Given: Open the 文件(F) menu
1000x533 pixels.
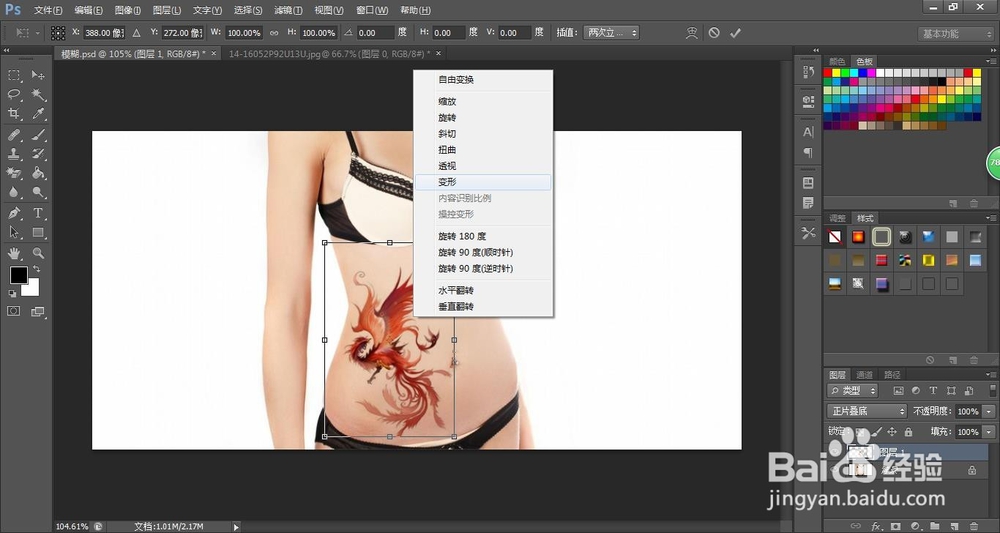Looking at the screenshot, I should pyautogui.click(x=48, y=10).
